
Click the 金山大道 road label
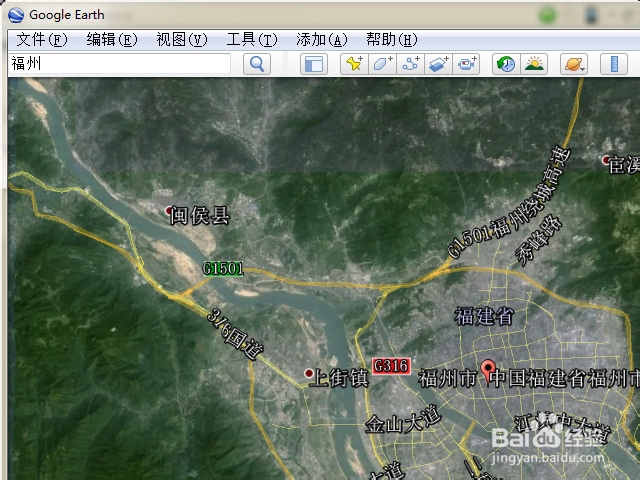click(403, 420)
